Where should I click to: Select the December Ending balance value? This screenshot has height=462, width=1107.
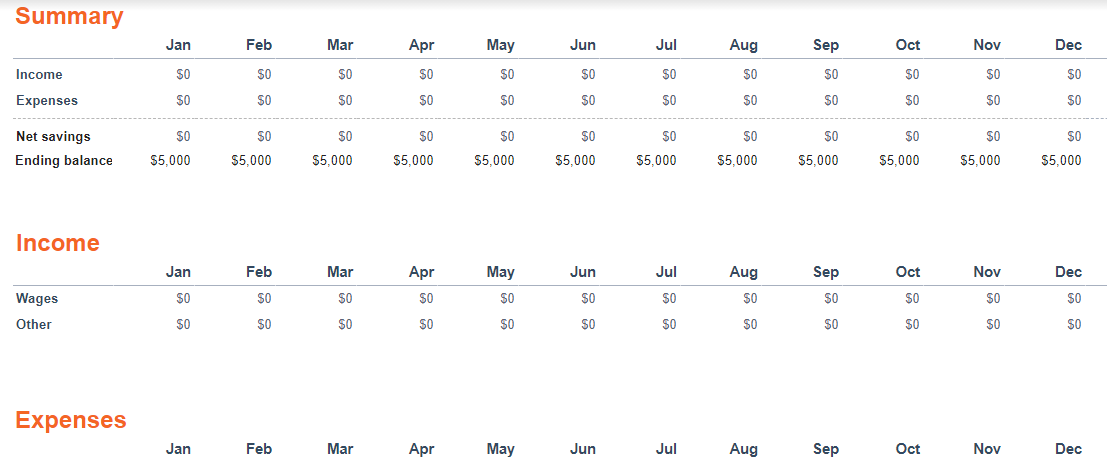pyautogui.click(x=1061, y=161)
